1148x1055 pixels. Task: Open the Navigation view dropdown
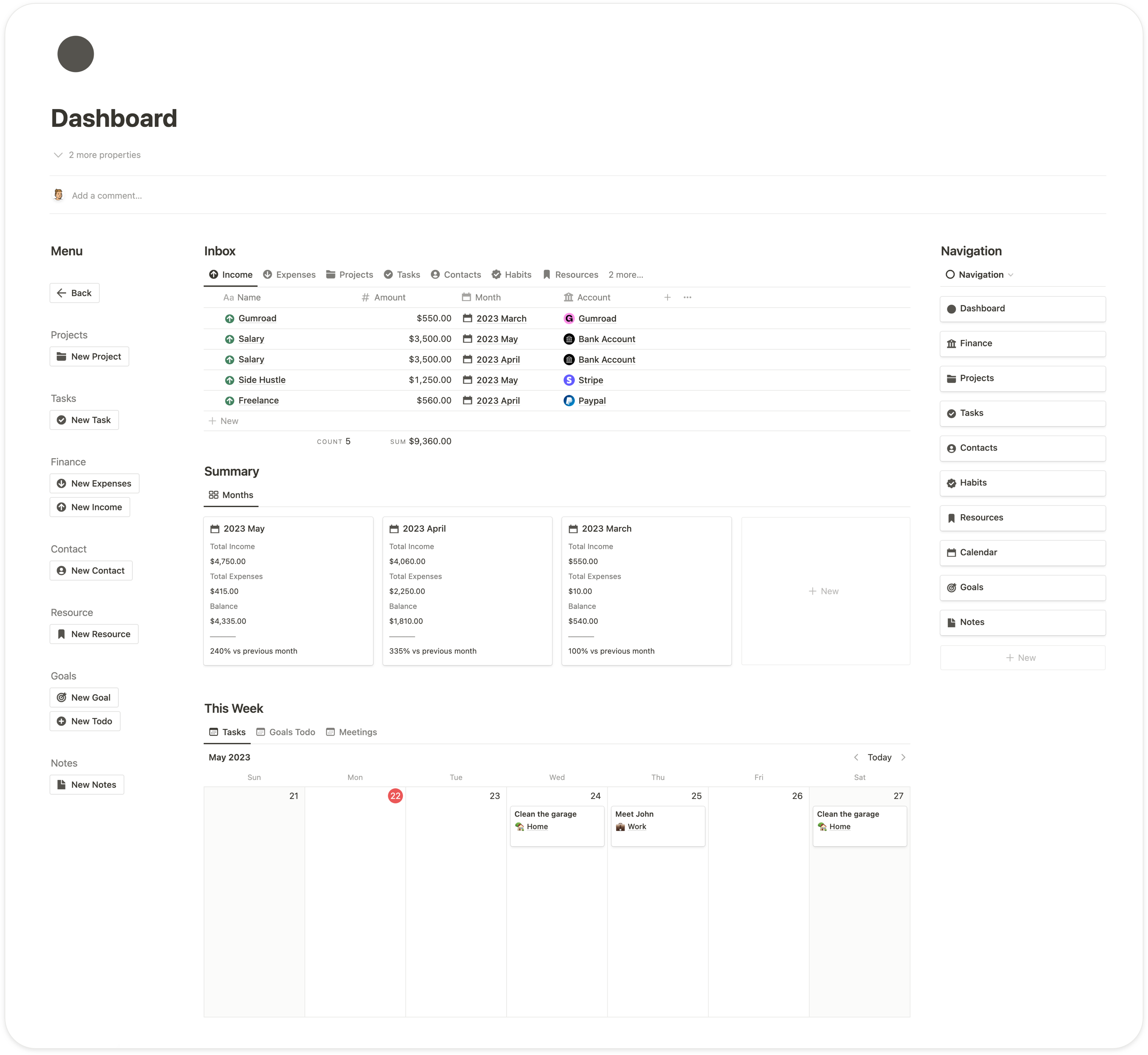(979, 275)
